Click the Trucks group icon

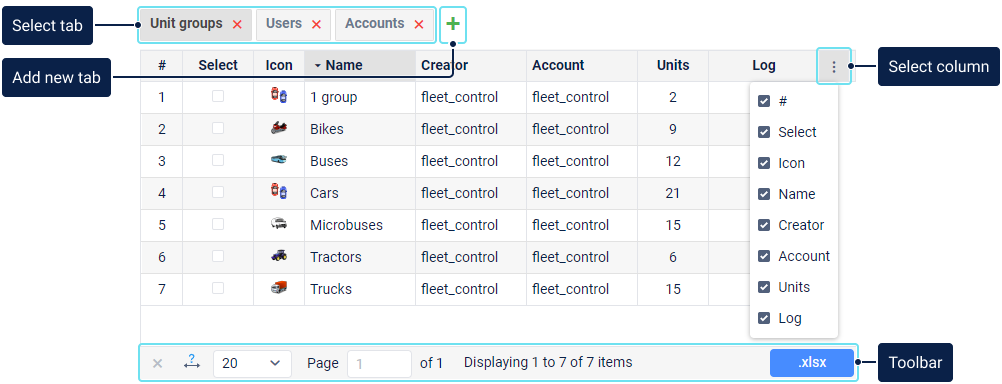pos(279,288)
